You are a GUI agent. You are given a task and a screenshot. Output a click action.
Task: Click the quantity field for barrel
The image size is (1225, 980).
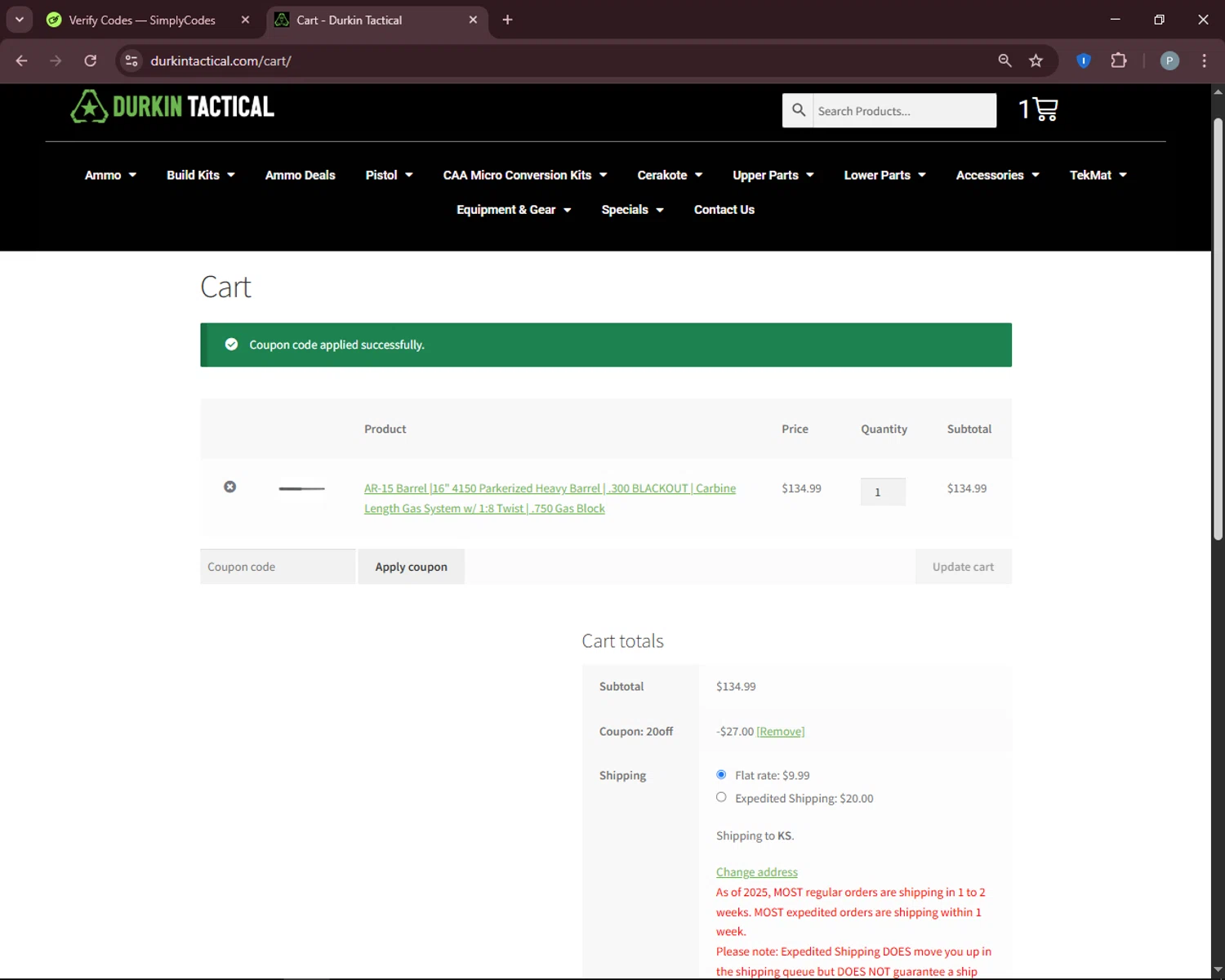[883, 492]
